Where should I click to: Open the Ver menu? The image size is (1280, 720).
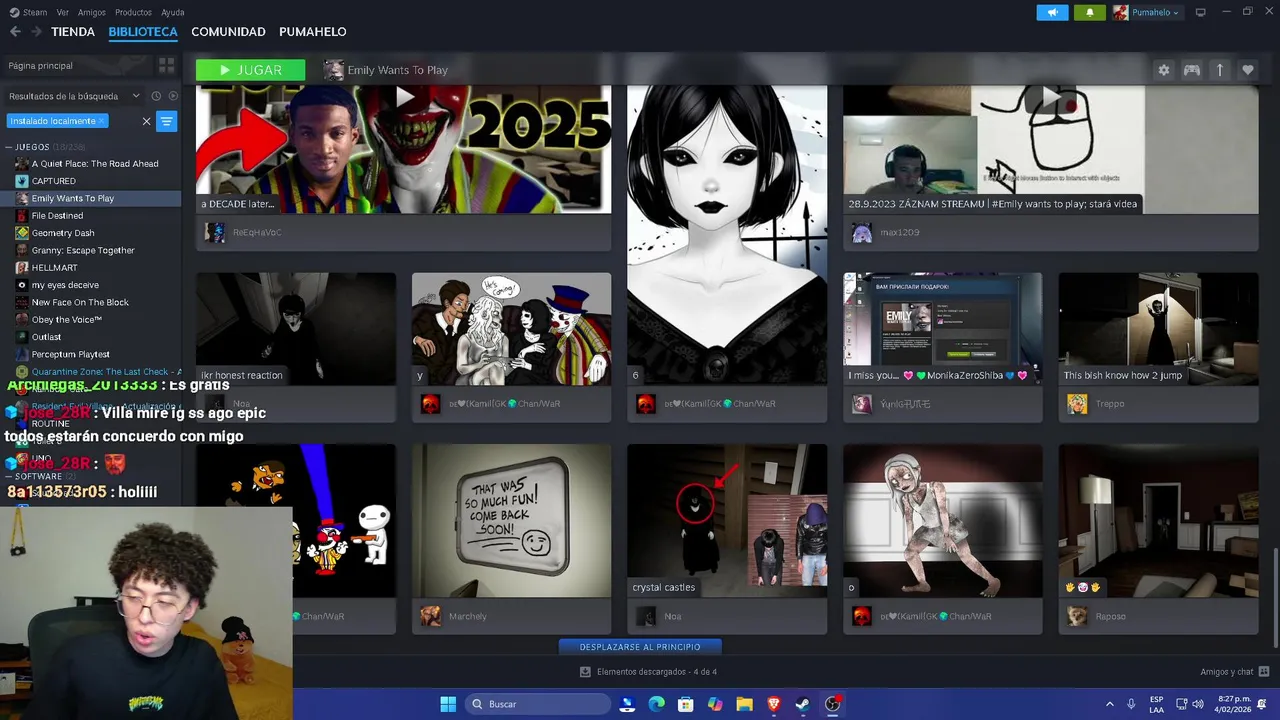point(63,12)
